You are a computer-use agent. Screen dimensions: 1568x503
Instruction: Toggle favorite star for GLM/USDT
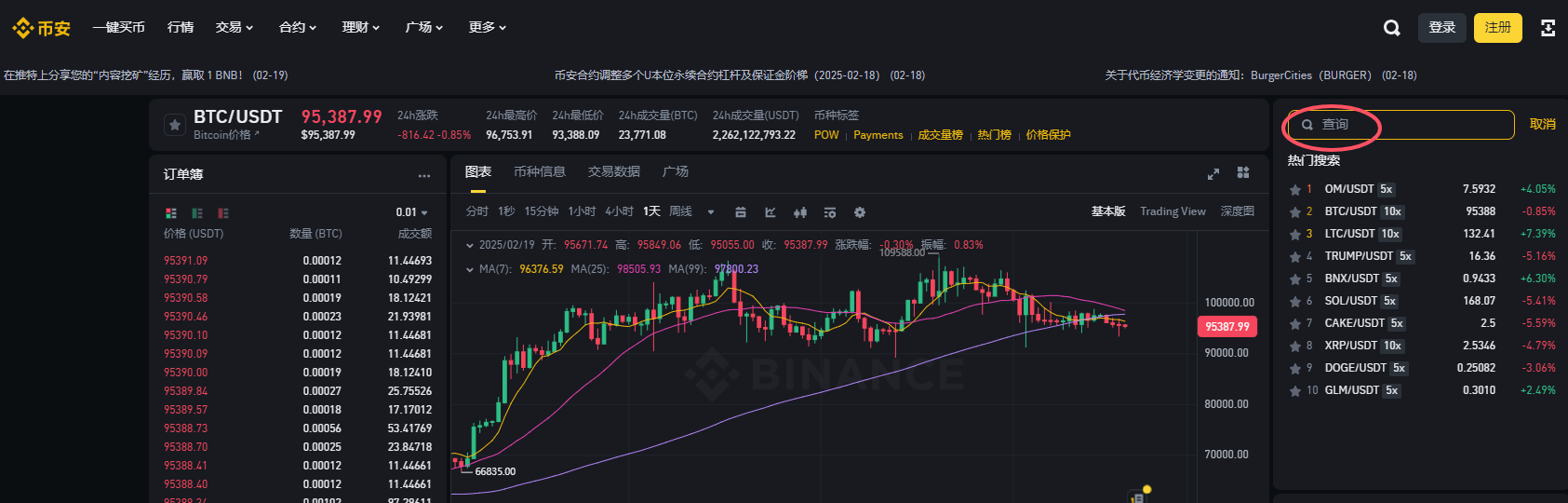[1294, 391]
